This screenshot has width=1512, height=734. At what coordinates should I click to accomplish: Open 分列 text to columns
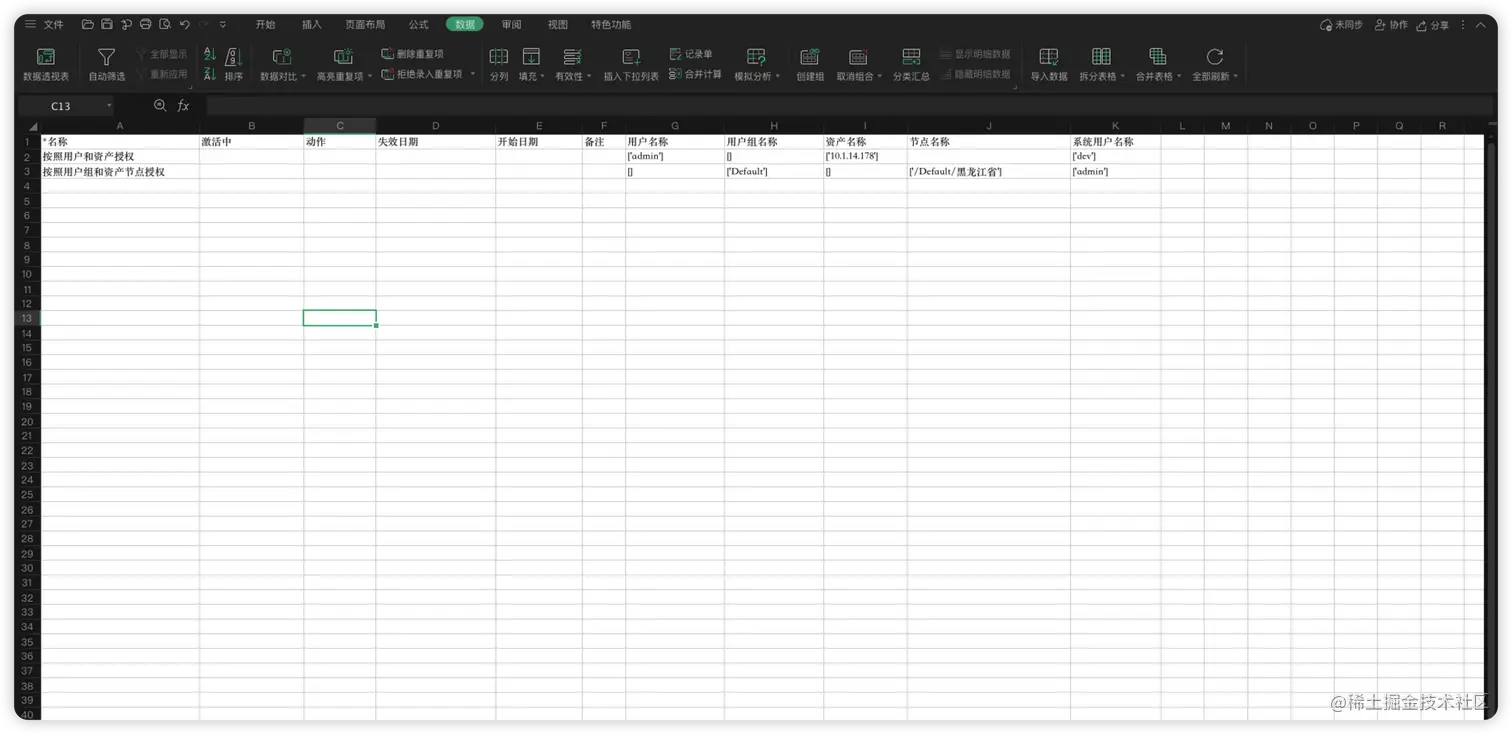point(499,64)
